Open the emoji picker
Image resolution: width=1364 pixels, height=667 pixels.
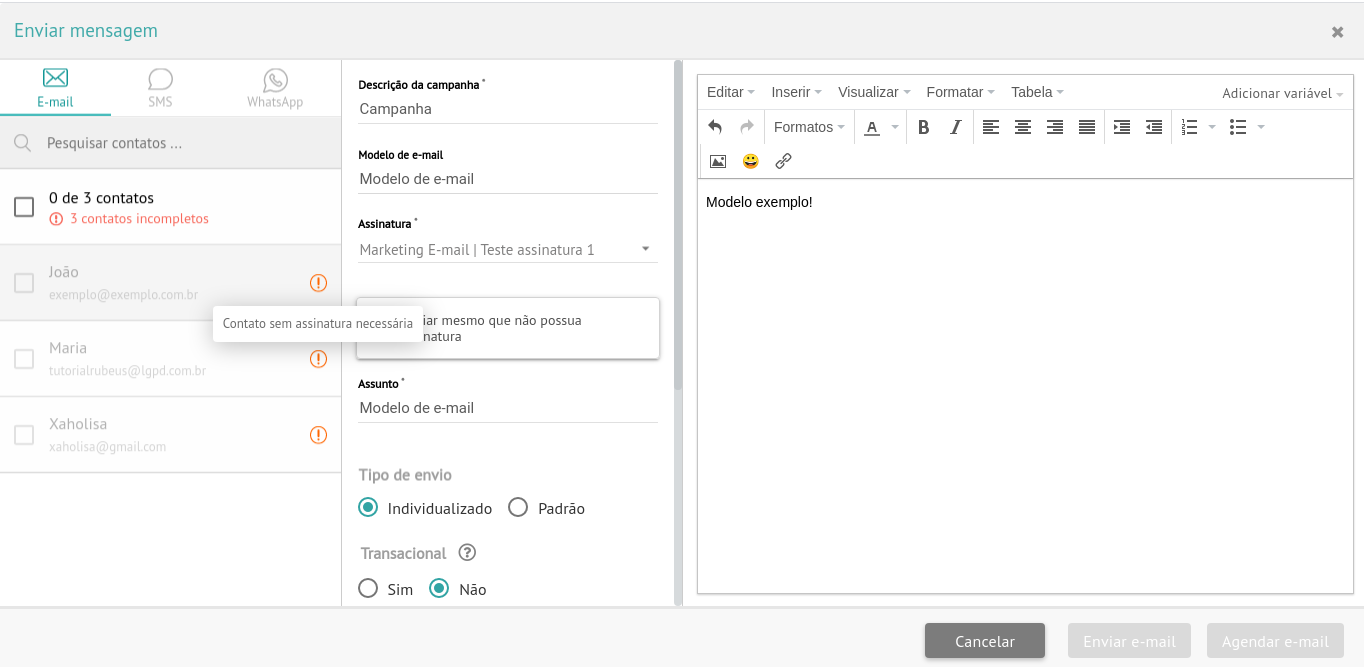coord(750,161)
